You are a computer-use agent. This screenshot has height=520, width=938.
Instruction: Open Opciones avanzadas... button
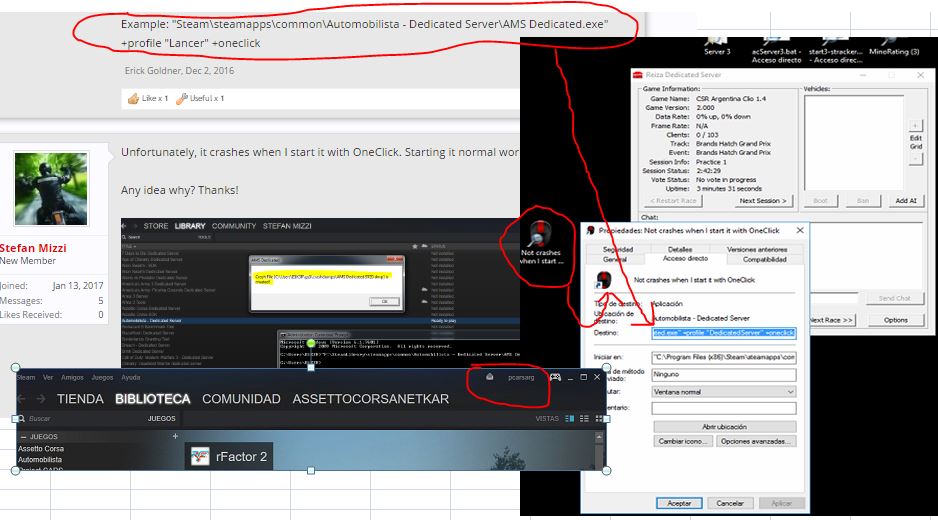[756, 441]
